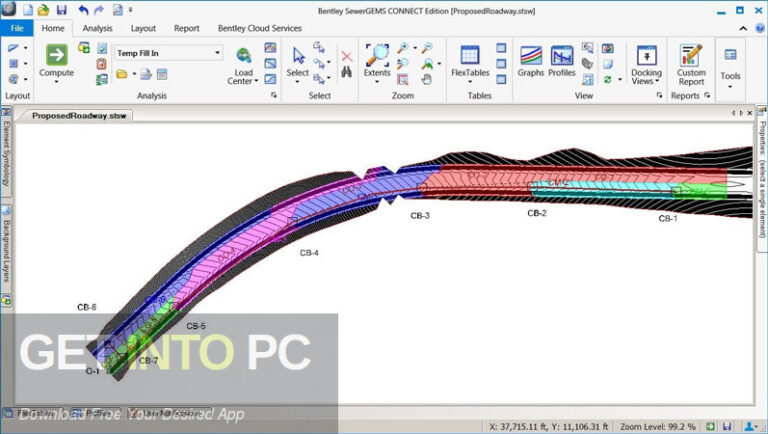The height and width of the screenshot is (434, 768).
Task: Click the Zoom Extents magnifier icon
Action: (x=377, y=54)
